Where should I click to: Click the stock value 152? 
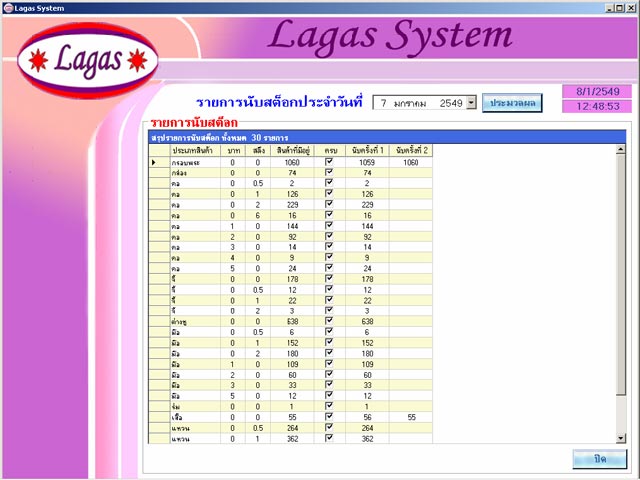pos(292,343)
